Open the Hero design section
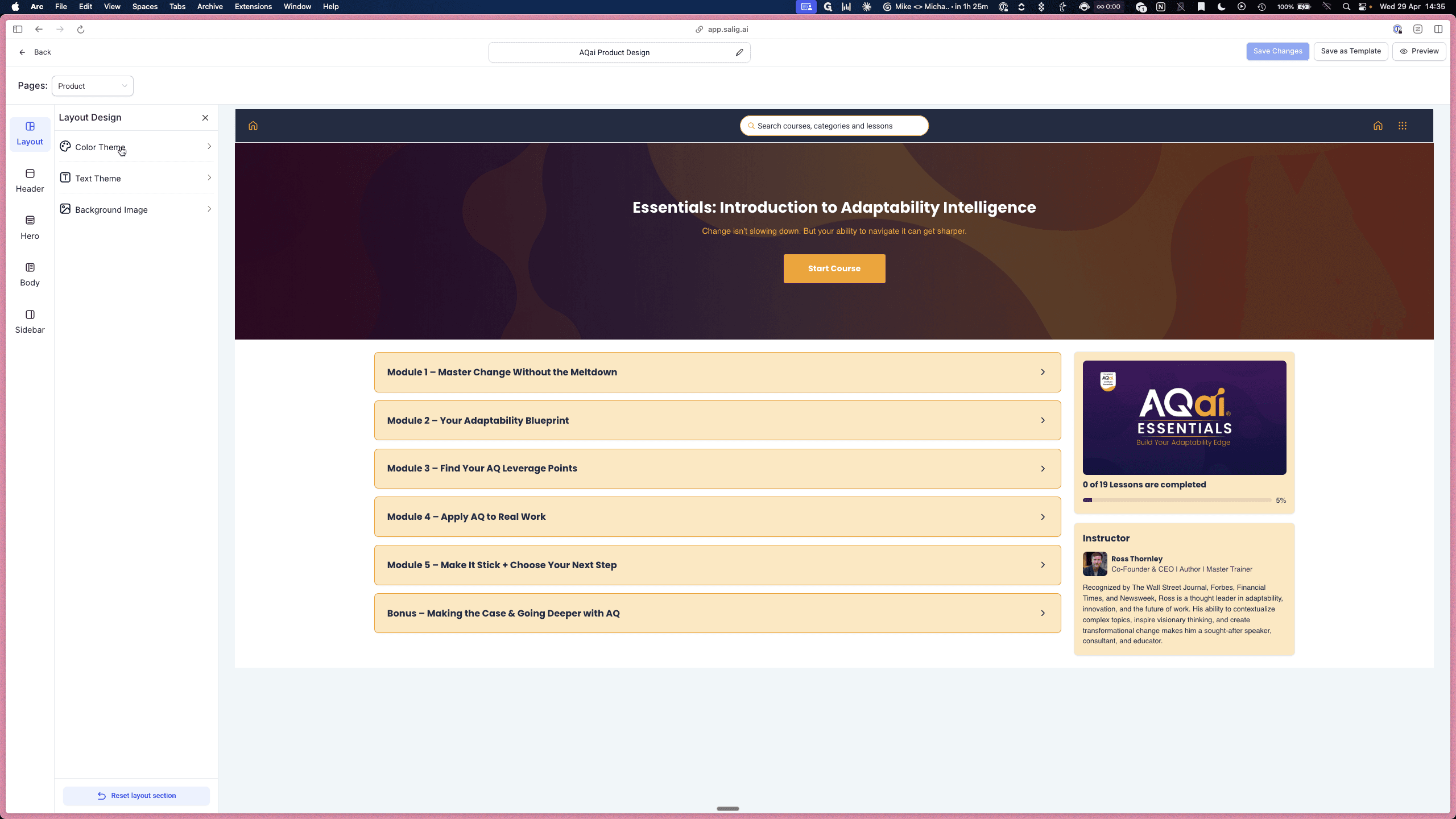This screenshot has height=819, width=1456. point(30,228)
